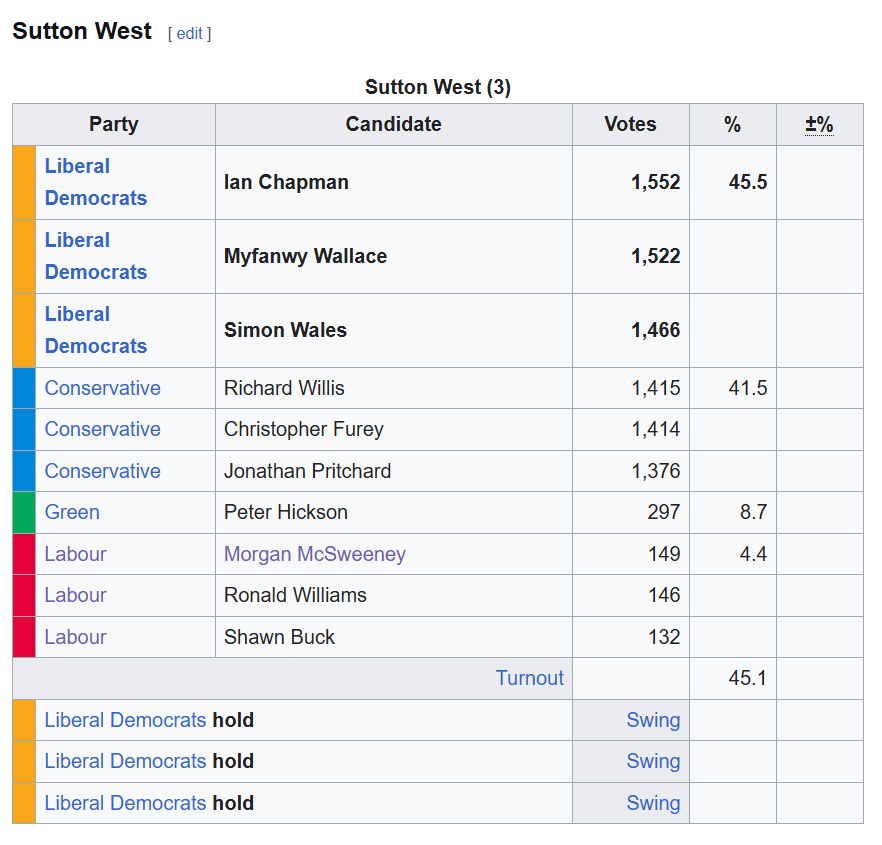
Task: Click vote count 1,466
Action: [x=655, y=330]
